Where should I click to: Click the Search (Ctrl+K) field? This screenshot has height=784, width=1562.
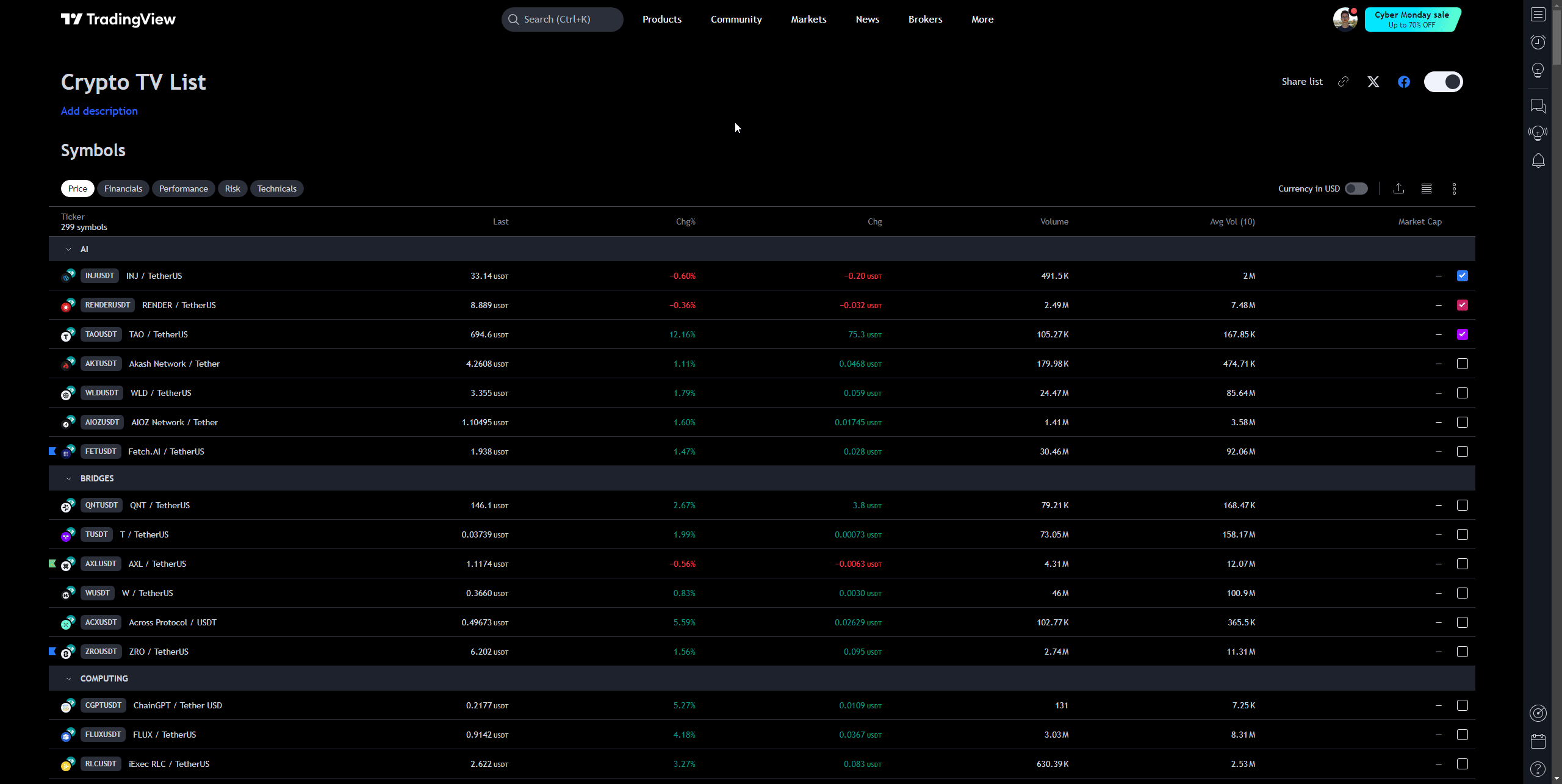[563, 20]
